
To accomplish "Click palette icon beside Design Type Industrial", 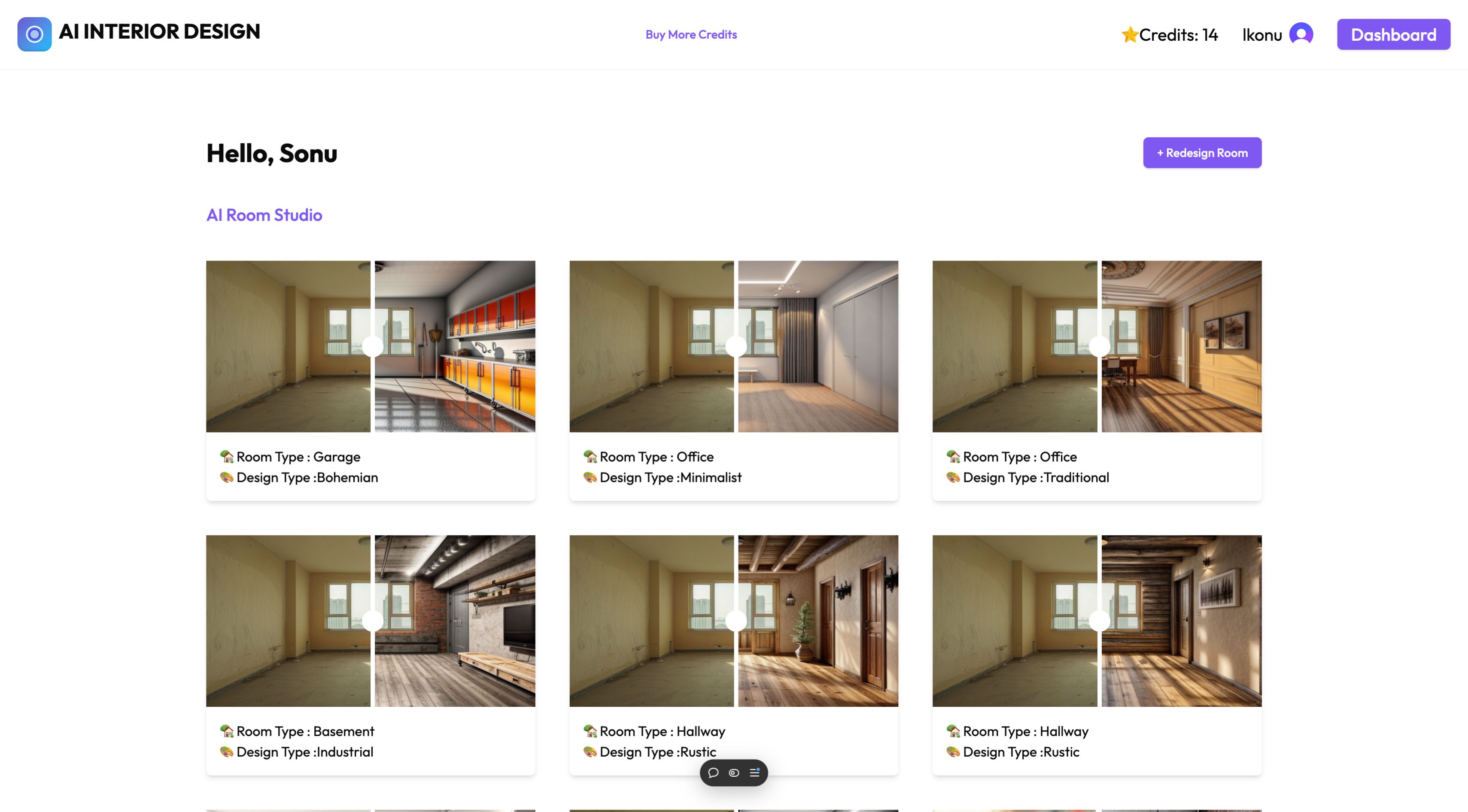I will coord(227,751).
